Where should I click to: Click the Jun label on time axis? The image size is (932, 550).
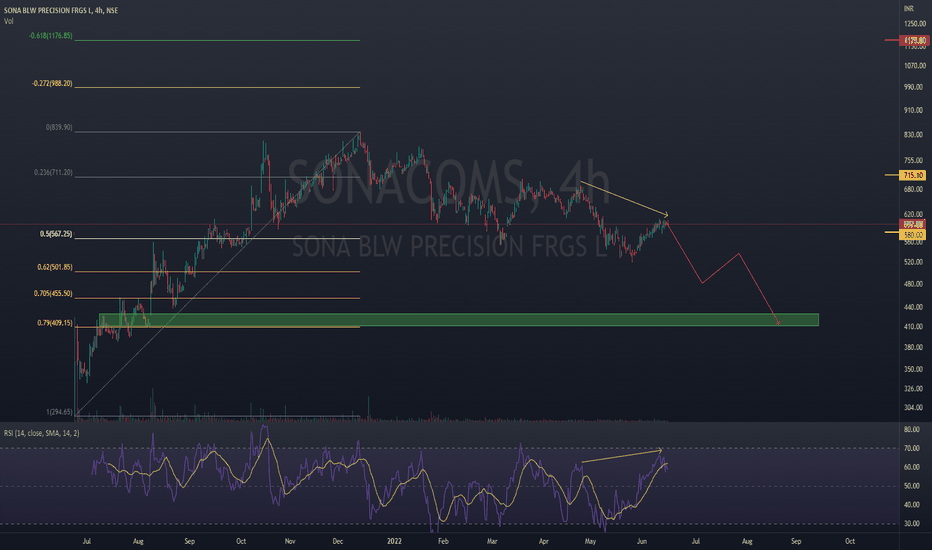642,541
